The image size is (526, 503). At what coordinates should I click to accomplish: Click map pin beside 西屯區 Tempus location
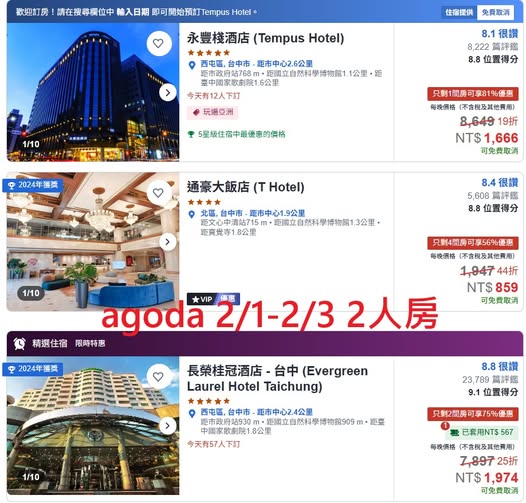click(192, 65)
